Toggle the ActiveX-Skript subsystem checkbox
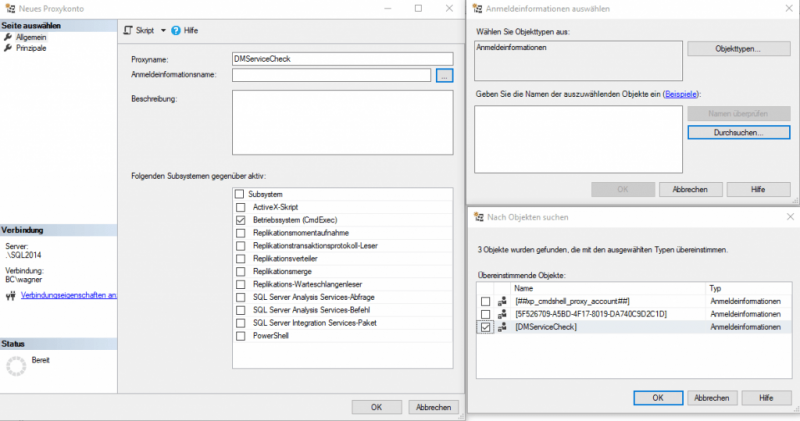This screenshot has width=800, height=421. point(239,206)
